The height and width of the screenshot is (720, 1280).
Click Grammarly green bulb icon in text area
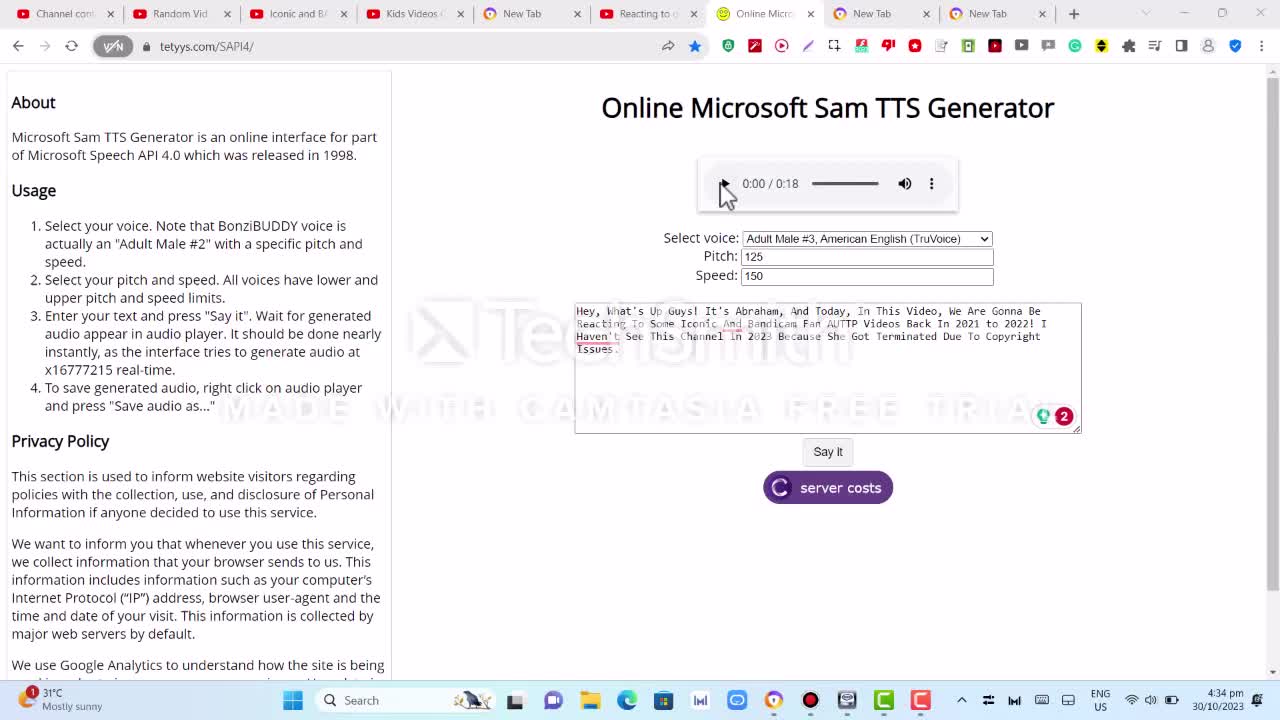tap(1043, 416)
